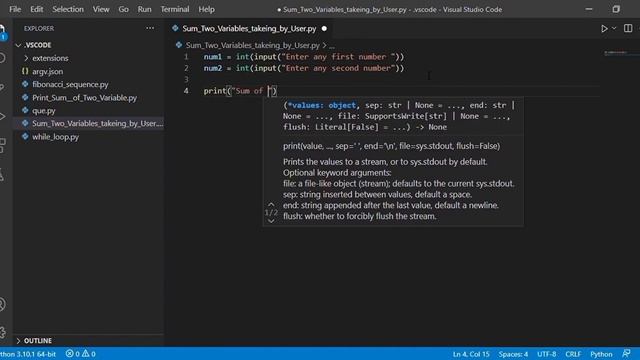The image size is (640, 360).
Task: Change indentation via Spaces: 4
Action: tap(513, 354)
